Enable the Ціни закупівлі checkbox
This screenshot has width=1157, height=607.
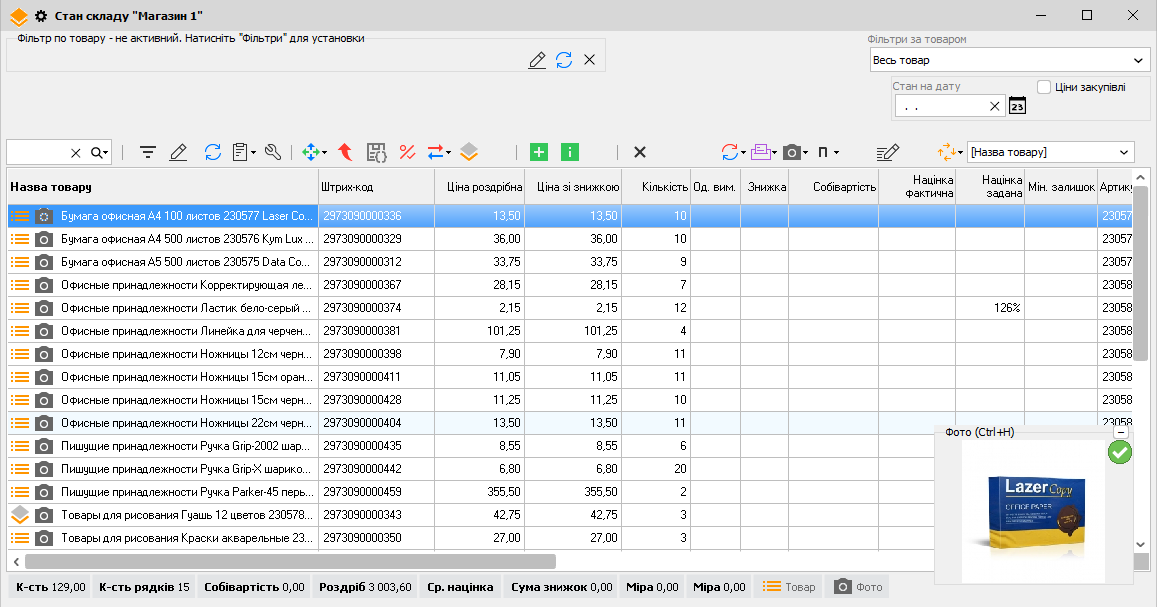pos(1044,87)
